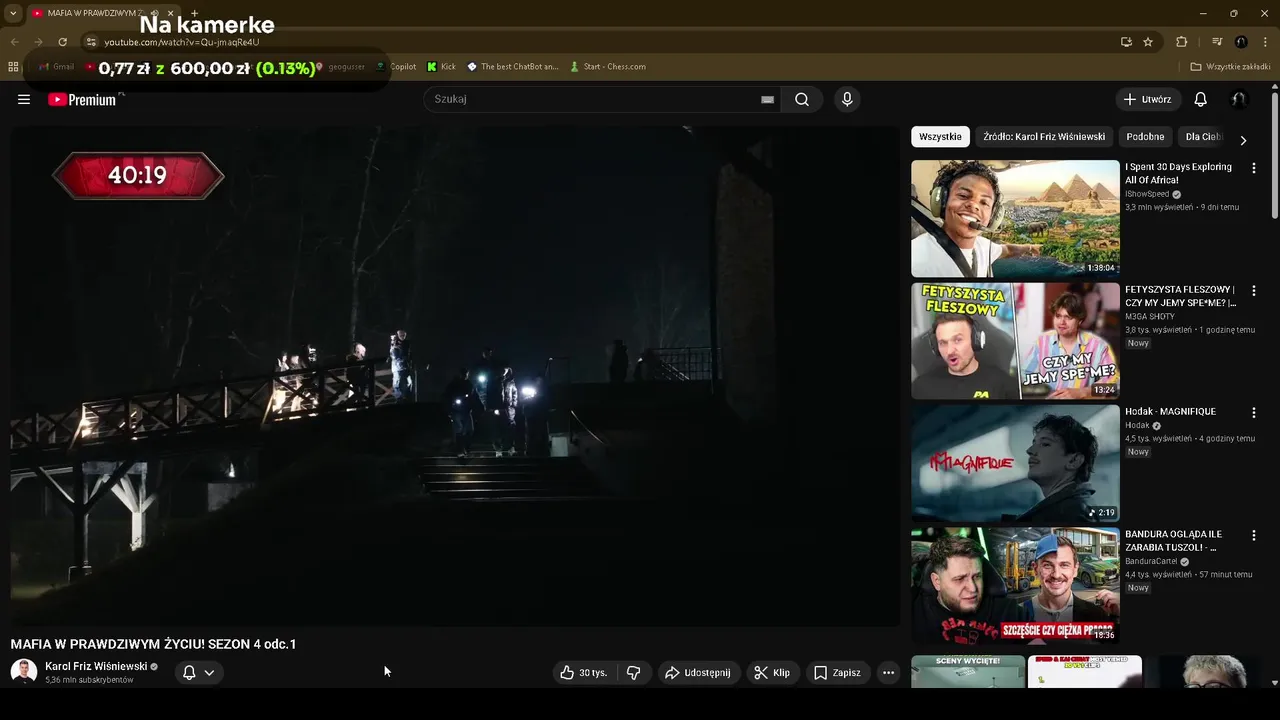Open tab search dropdown arrow
Image resolution: width=1280 pixels, height=720 pixels.
click(x=13, y=13)
